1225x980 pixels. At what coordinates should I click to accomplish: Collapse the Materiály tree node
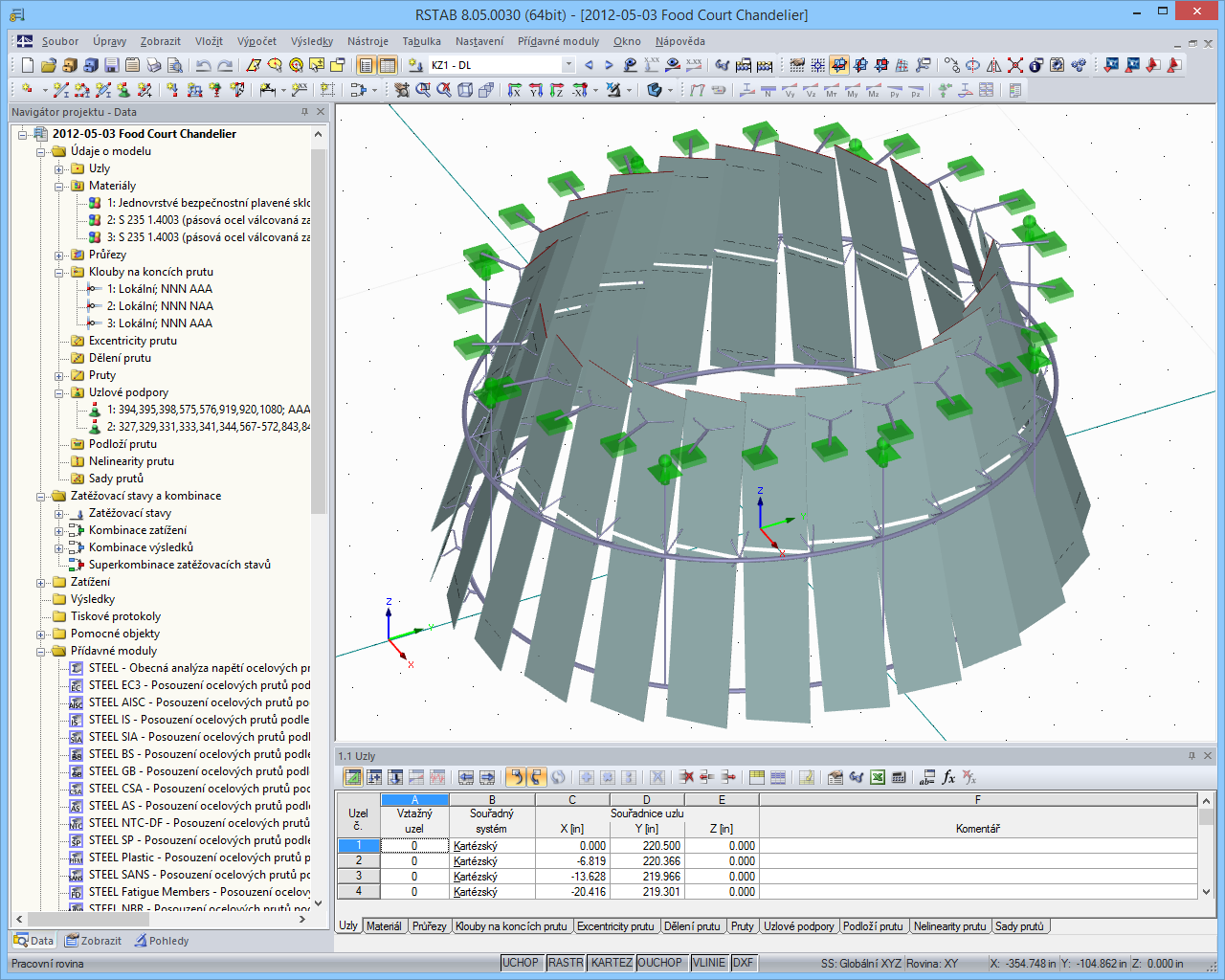58,186
